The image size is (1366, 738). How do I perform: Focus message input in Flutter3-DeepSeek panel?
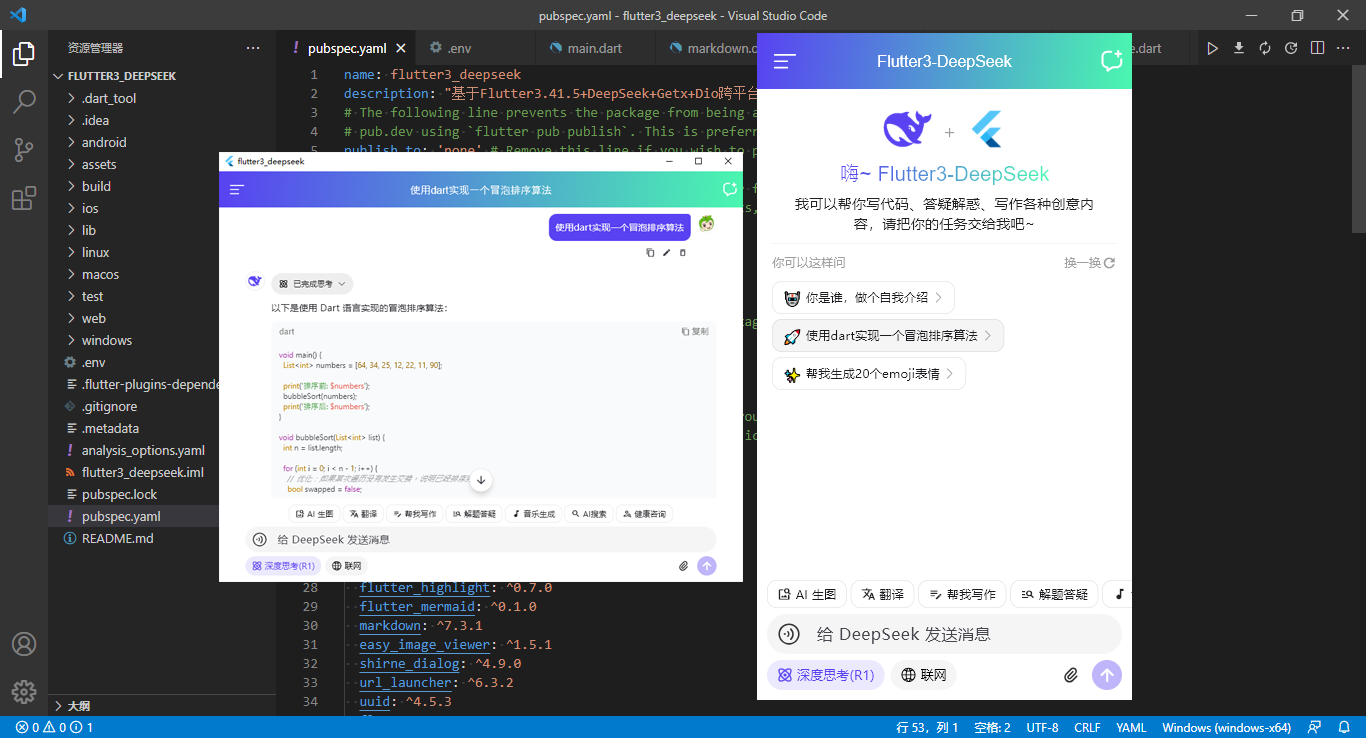pos(944,634)
